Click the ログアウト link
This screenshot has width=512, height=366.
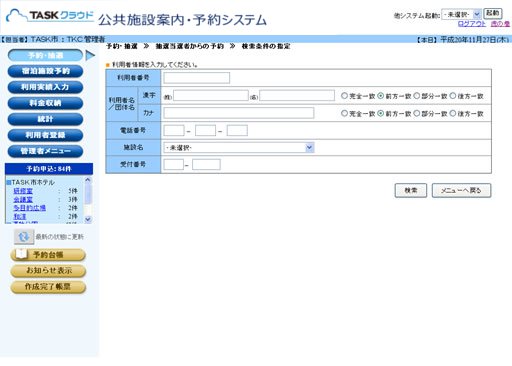tap(472, 24)
